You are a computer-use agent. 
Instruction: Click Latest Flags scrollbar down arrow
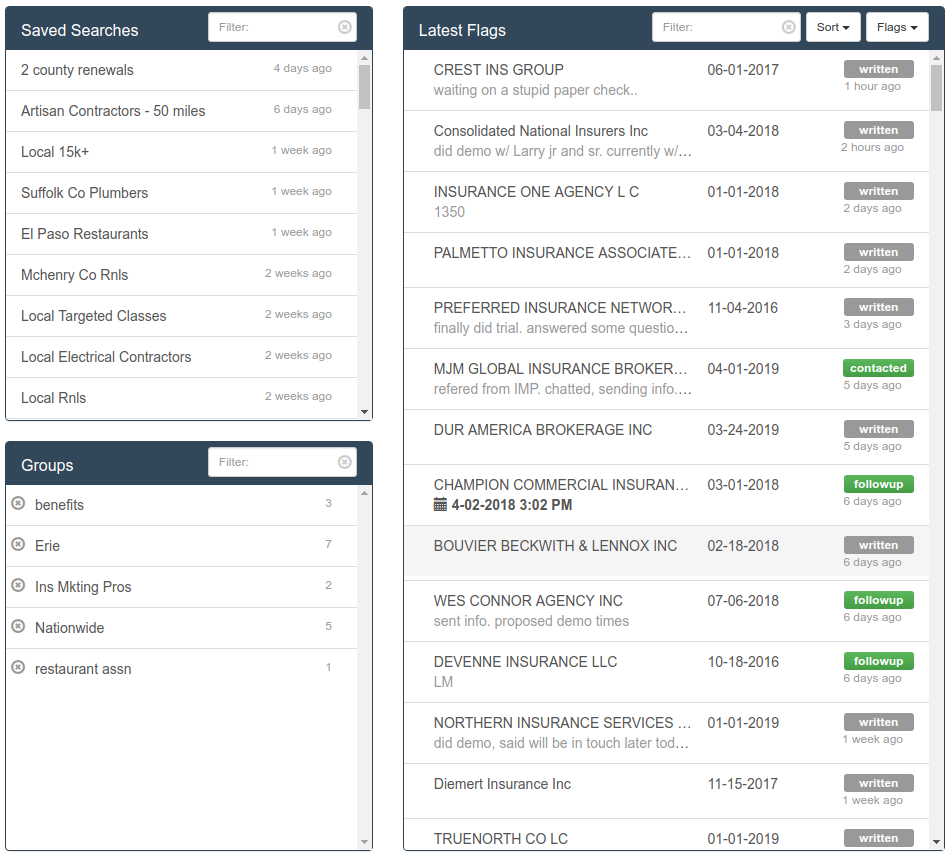tap(936, 842)
